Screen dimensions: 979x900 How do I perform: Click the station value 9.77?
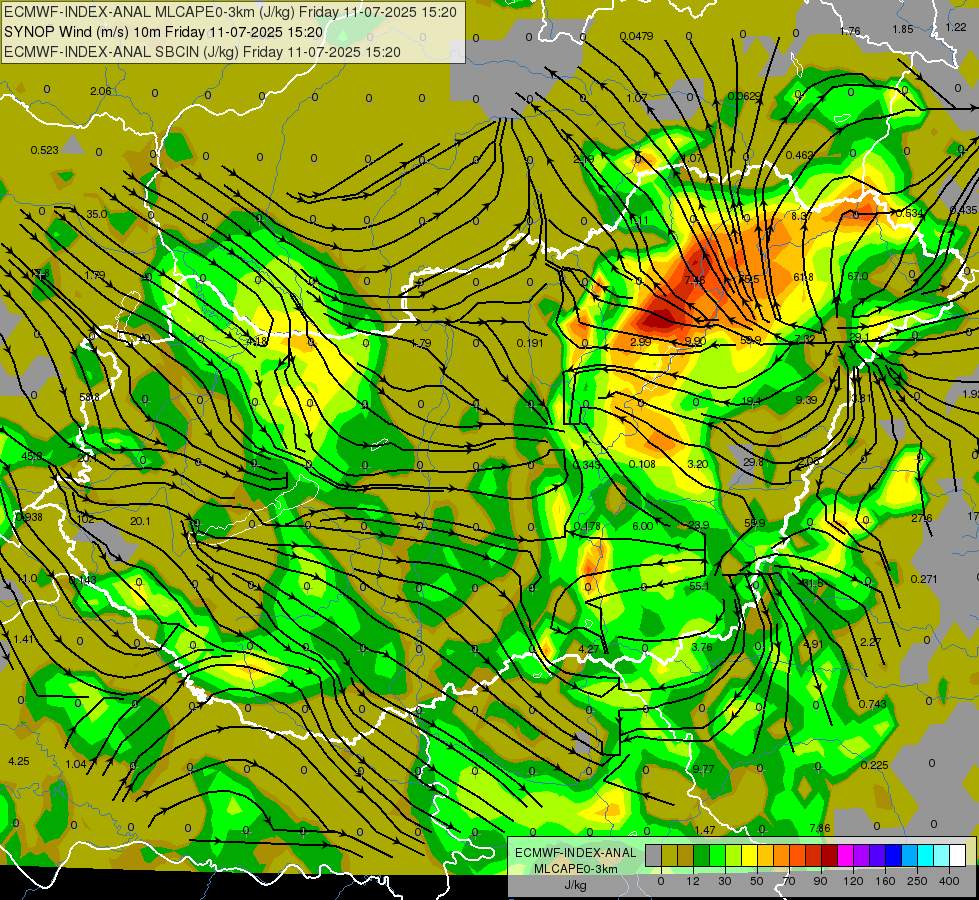[x=703, y=769]
